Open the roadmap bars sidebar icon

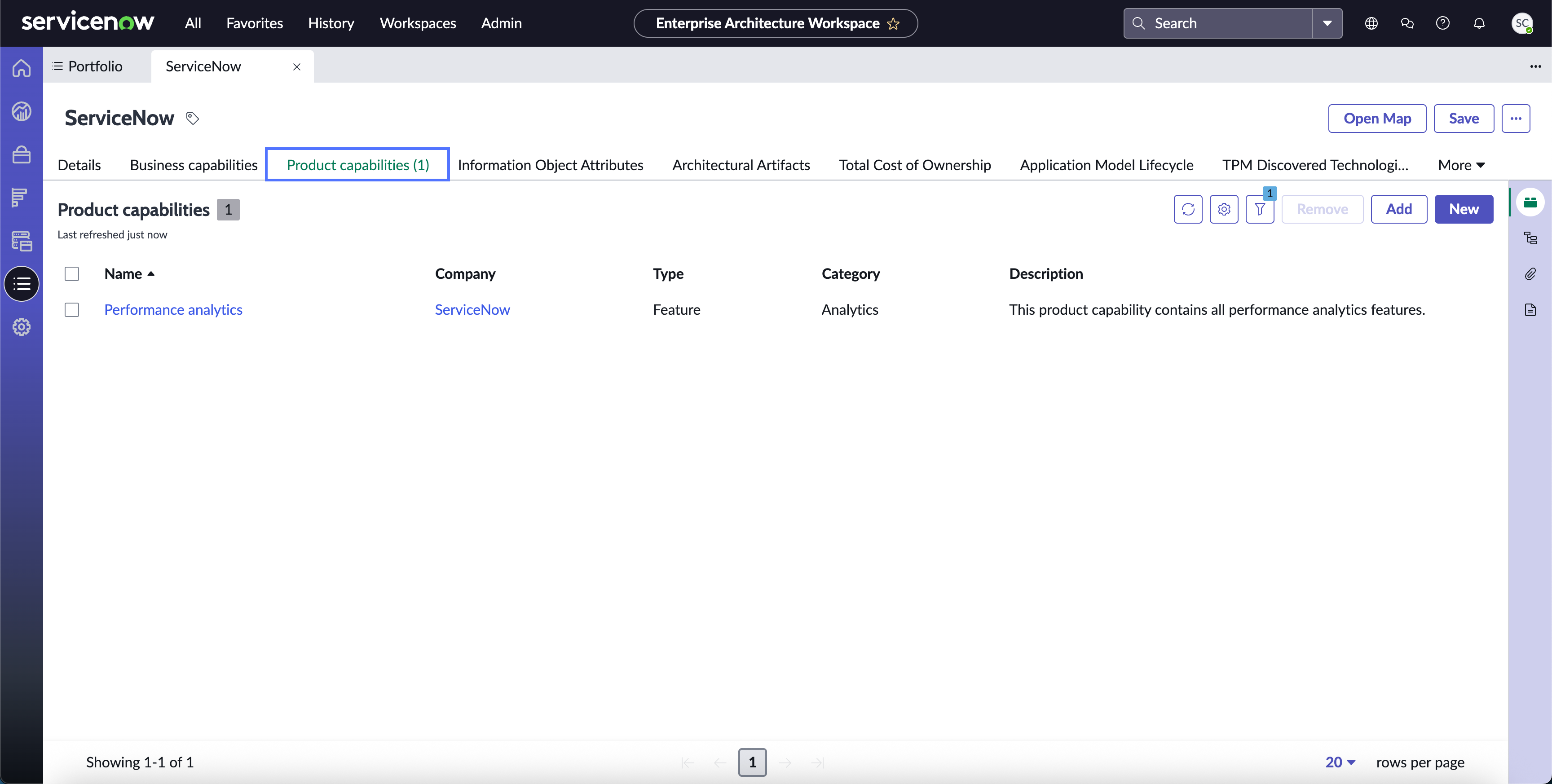[20, 198]
